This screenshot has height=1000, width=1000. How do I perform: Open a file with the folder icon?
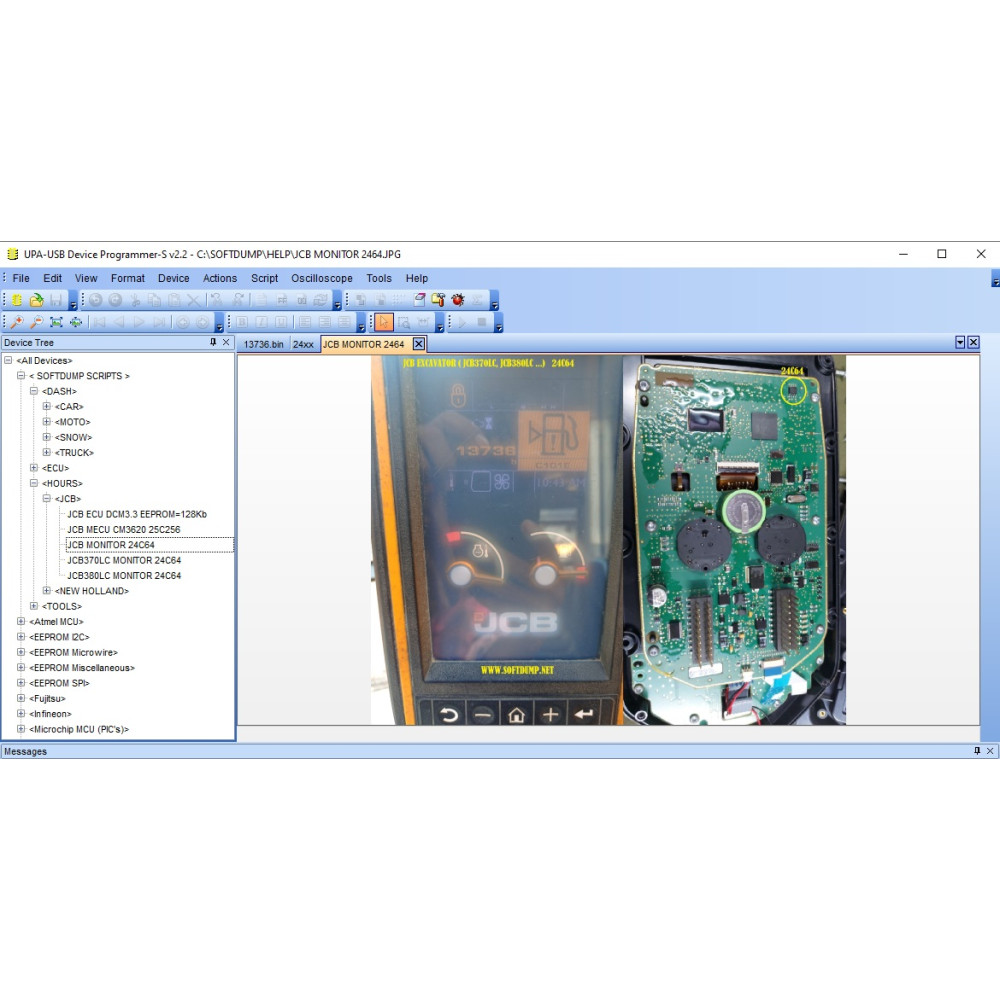pyautogui.click(x=36, y=300)
